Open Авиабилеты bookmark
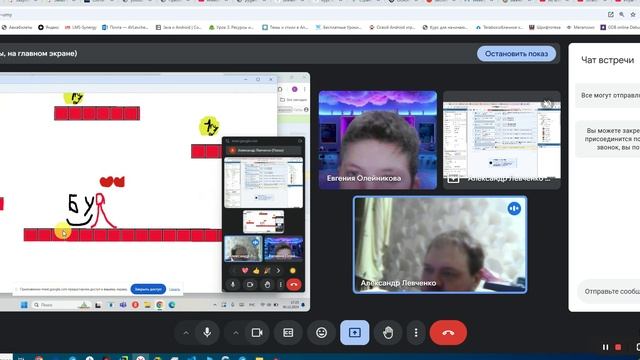 [17, 27]
